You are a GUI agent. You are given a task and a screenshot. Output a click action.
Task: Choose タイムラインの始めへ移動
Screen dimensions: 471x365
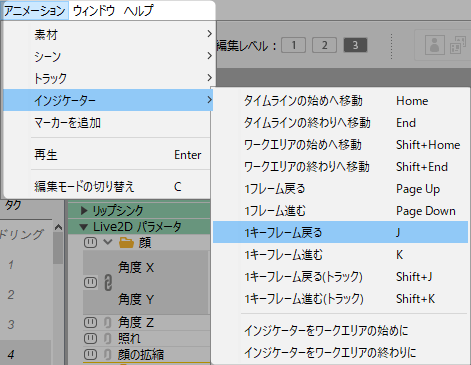(340, 101)
